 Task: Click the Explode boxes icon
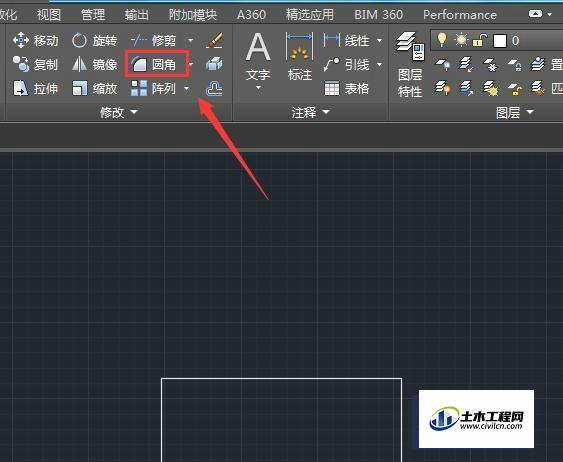(214, 65)
